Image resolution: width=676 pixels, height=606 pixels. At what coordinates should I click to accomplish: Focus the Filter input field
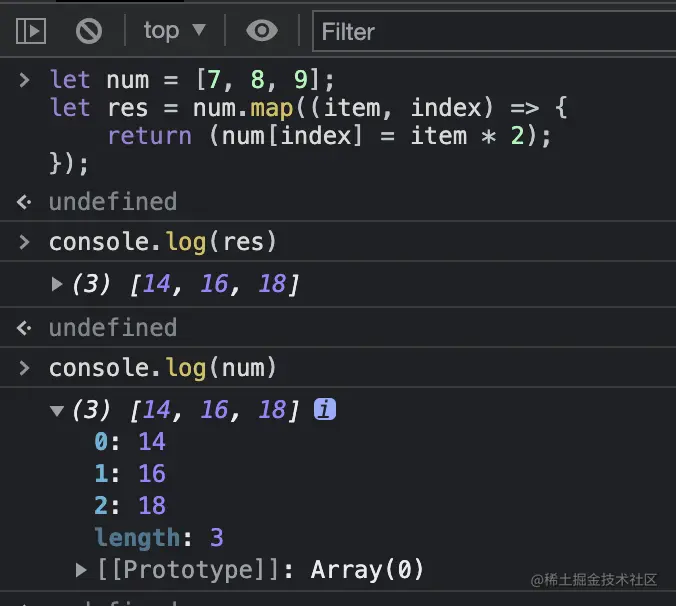click(x=494, y=31)
